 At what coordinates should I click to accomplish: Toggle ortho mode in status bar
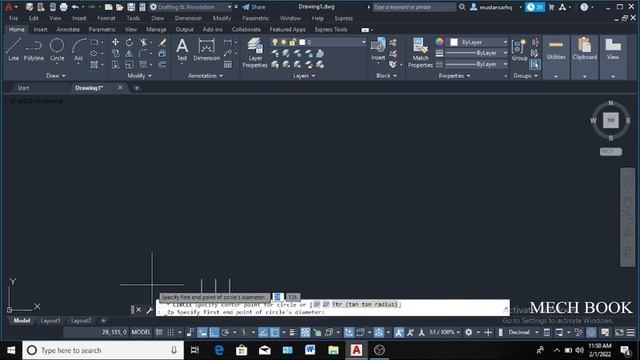[214, 333]
